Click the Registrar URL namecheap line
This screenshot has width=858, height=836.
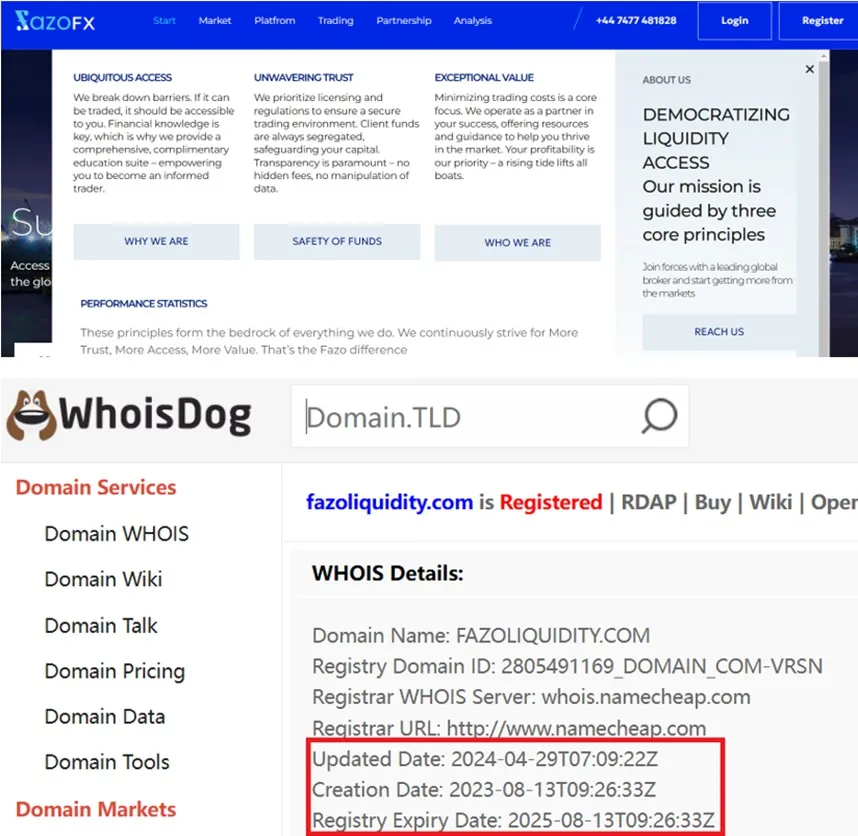click(x=509, y=728)
